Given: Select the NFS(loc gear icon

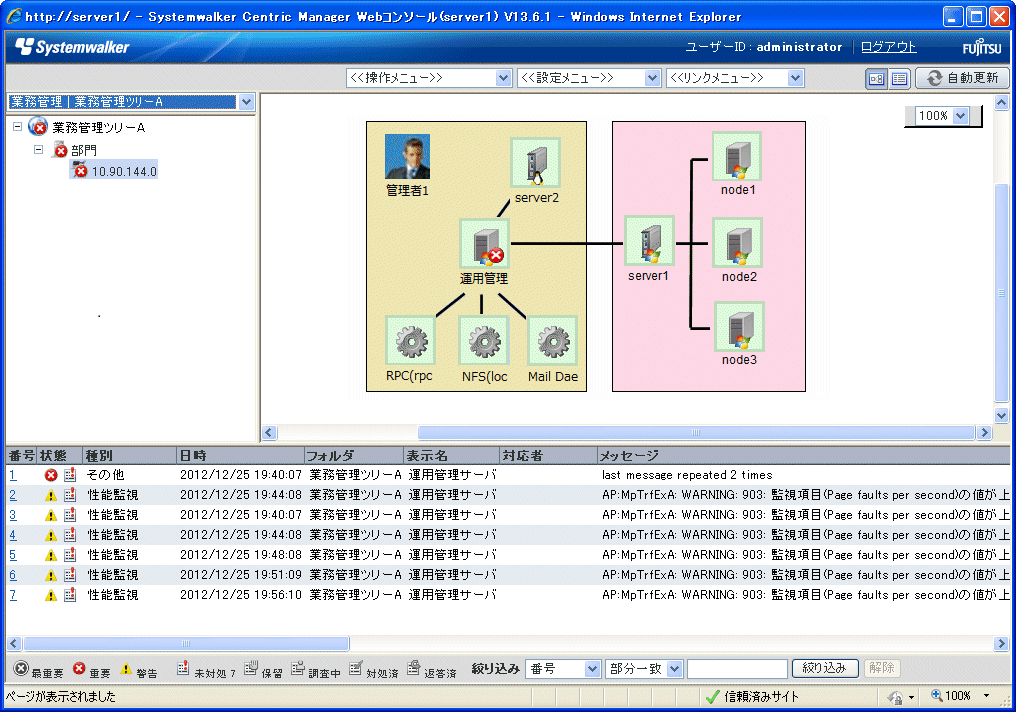Looking at the screenshot, I should point(484,340).
